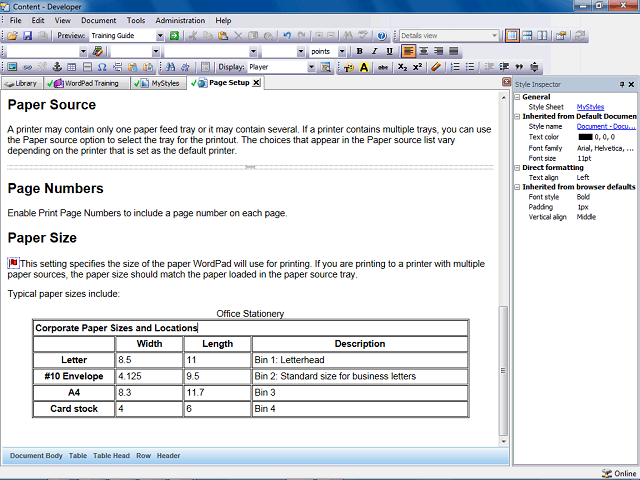This screenshot has height=480, width=640.
Task: Open the MyStyles style sheet link
Action: 590,107
